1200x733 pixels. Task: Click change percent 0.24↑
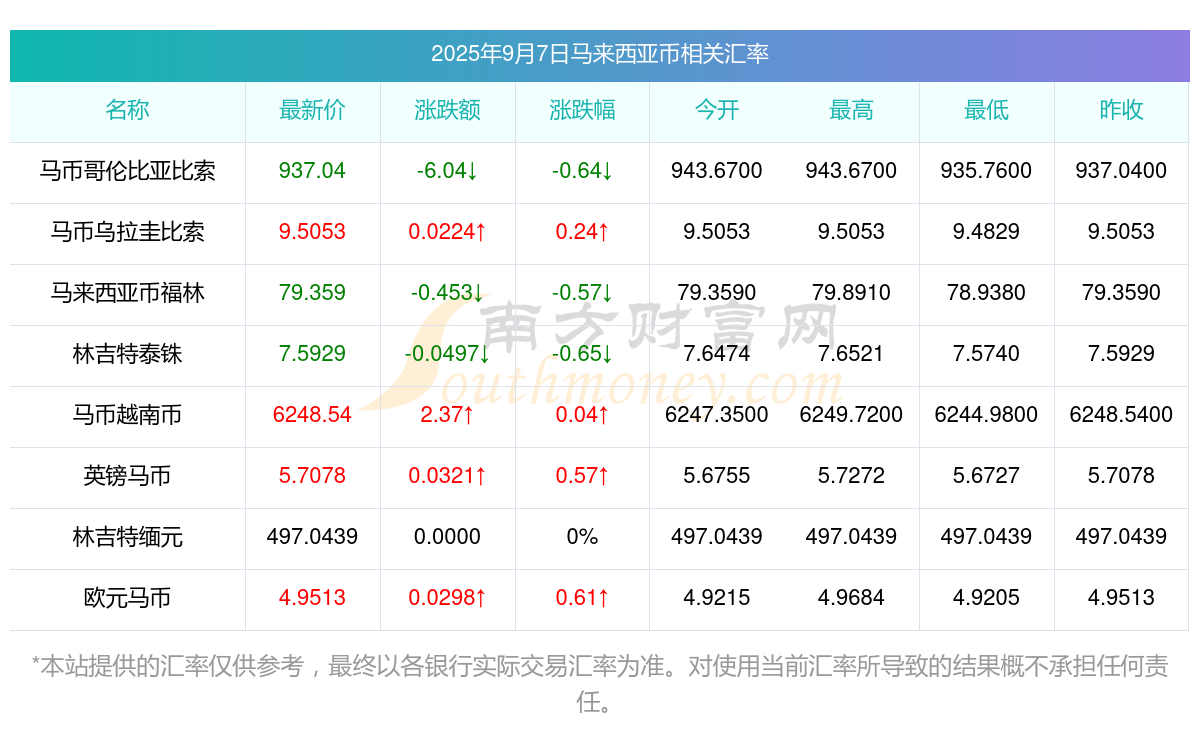pyautogui.click(x=582, y=232)
